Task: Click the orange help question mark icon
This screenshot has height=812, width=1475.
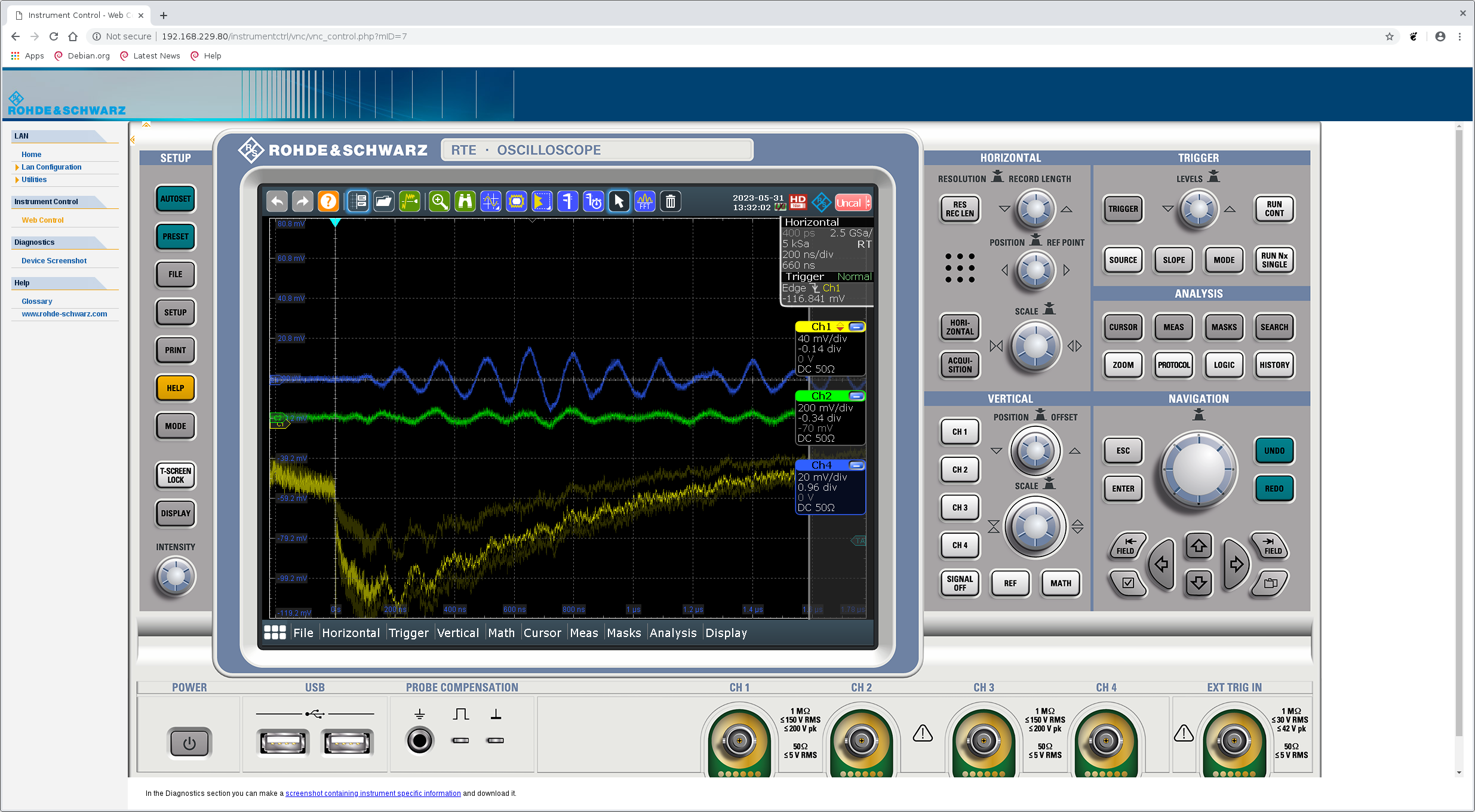Action: 328,202
